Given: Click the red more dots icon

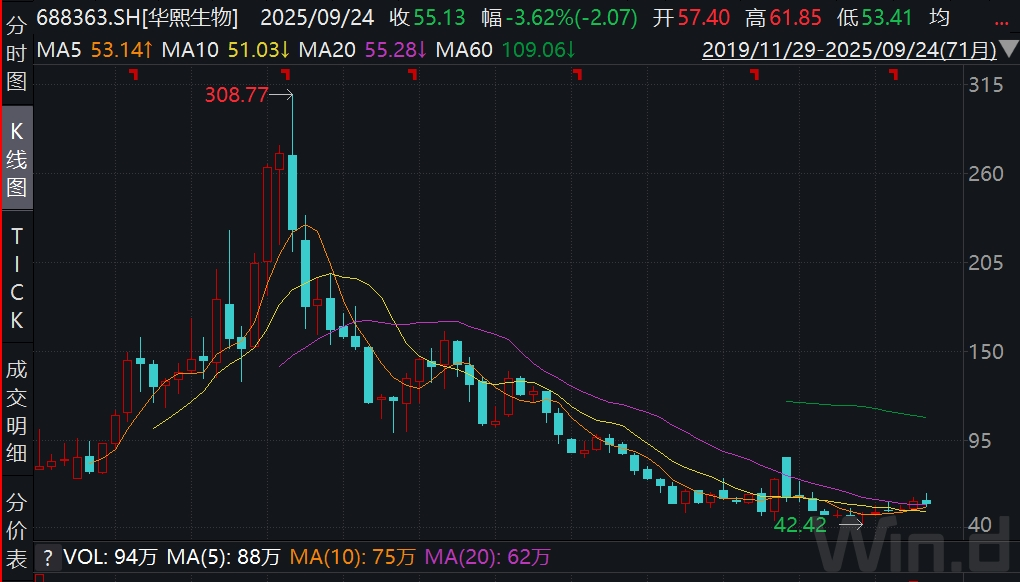Looking at the screenshot, I should tap(1002, 23).
